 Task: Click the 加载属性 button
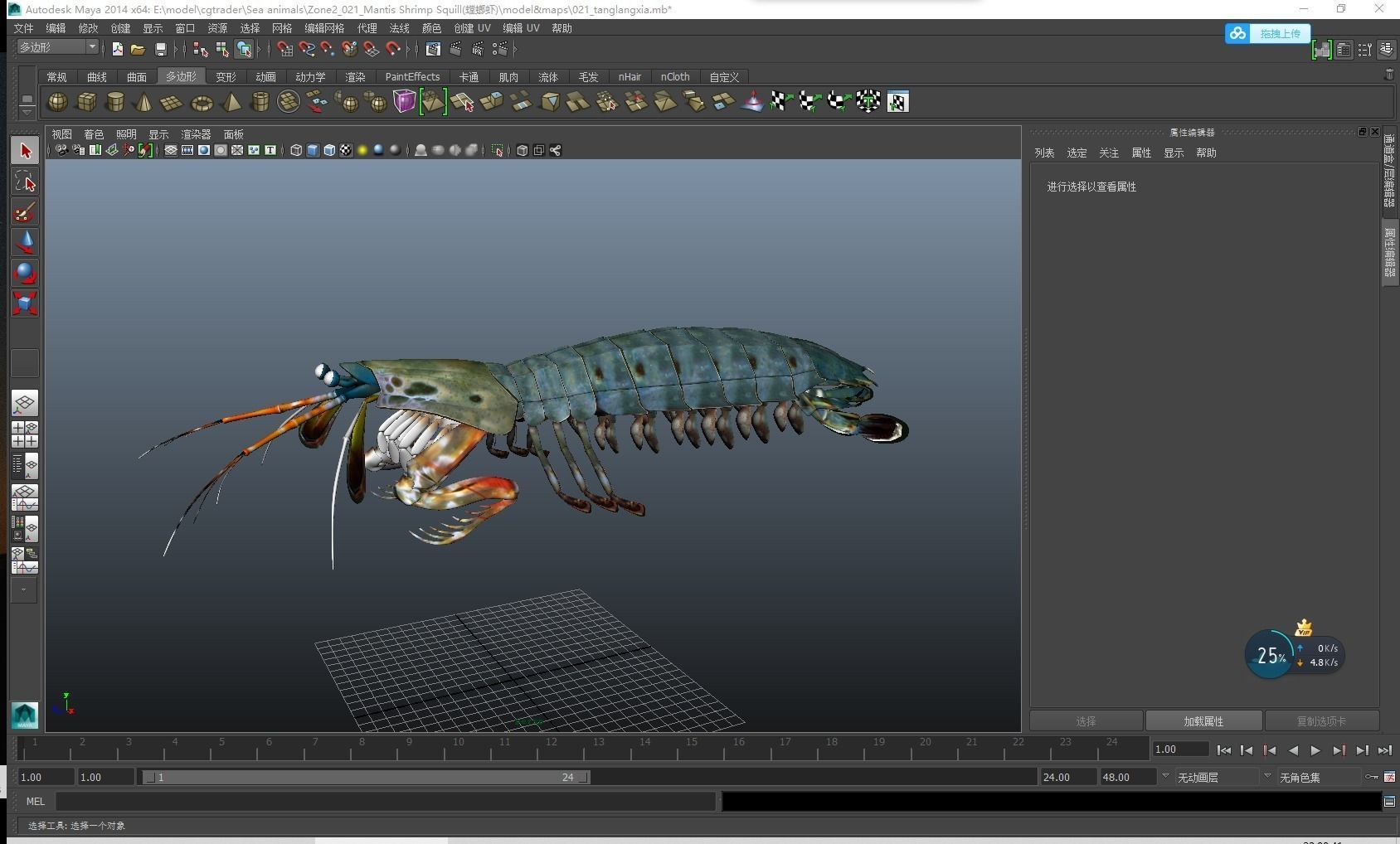[x=1203, y=721]
